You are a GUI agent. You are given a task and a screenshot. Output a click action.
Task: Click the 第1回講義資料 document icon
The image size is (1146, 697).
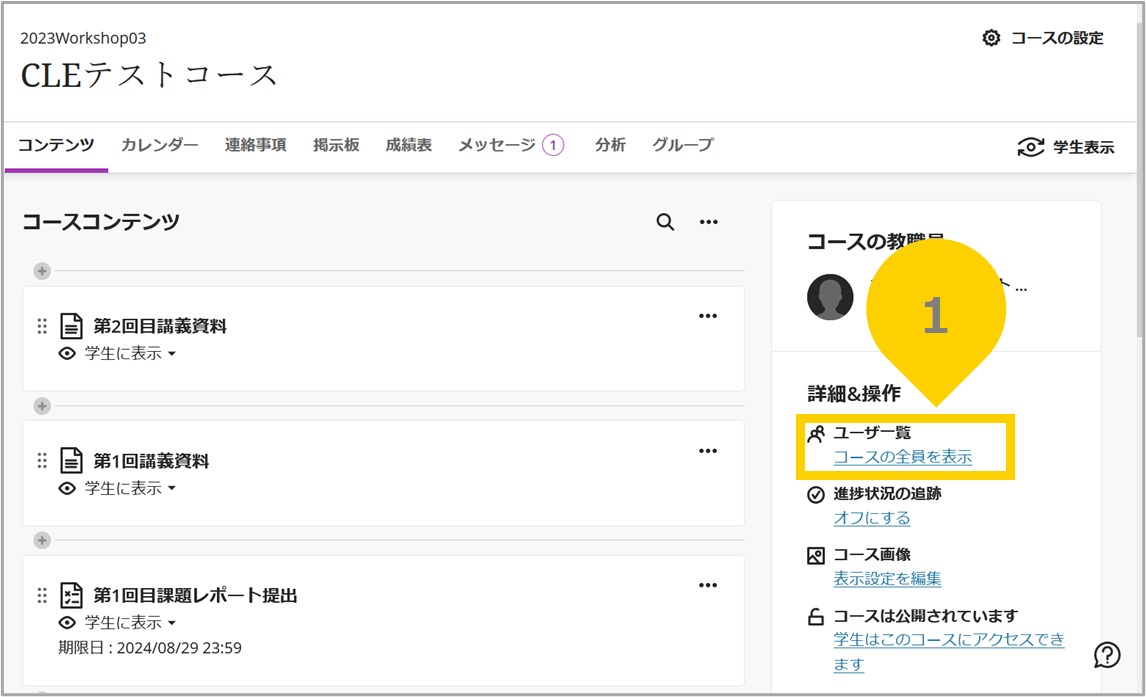71,460
